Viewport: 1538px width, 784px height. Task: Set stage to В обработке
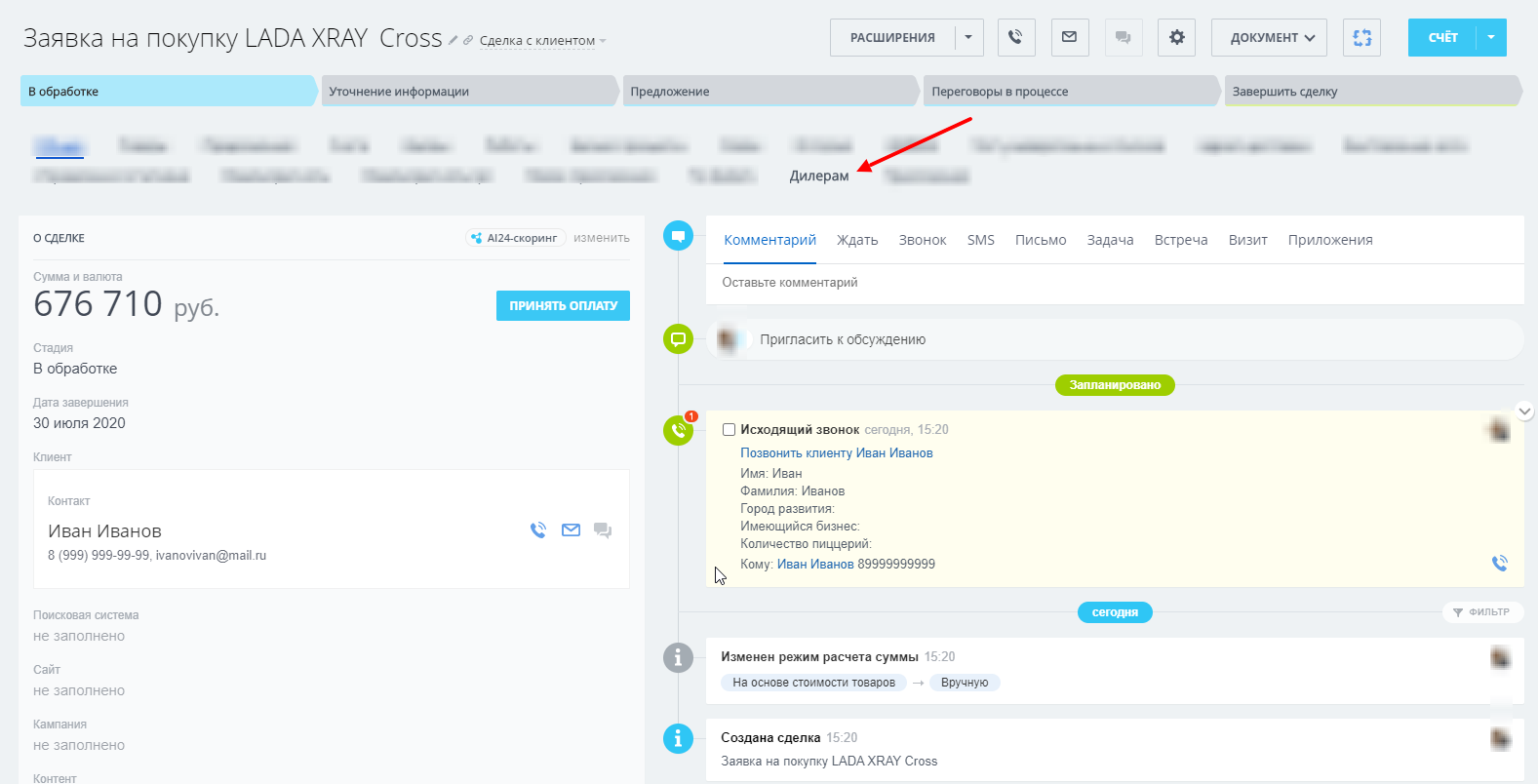(x=169, y=91)
